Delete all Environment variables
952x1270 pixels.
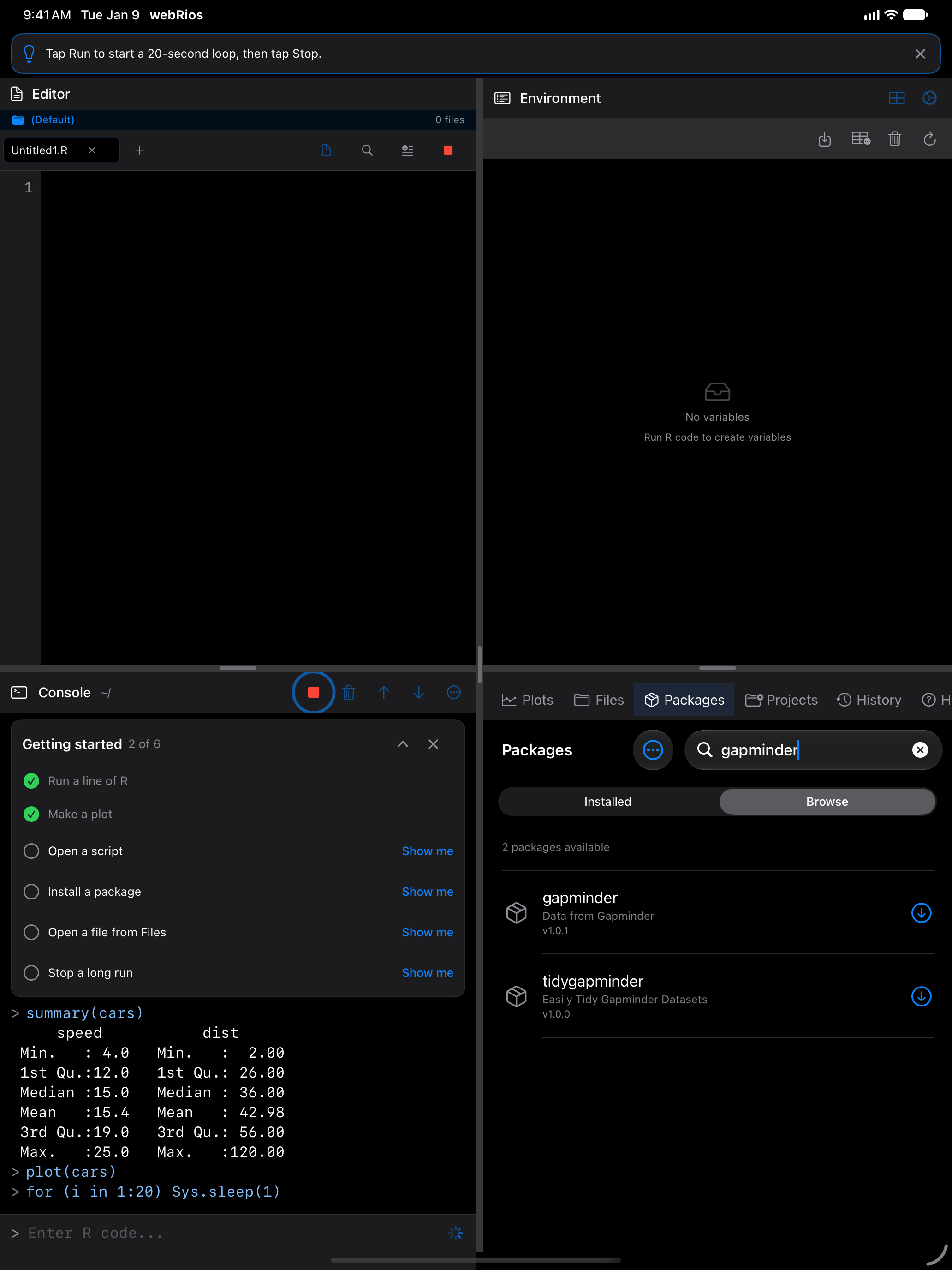(895, 139)
